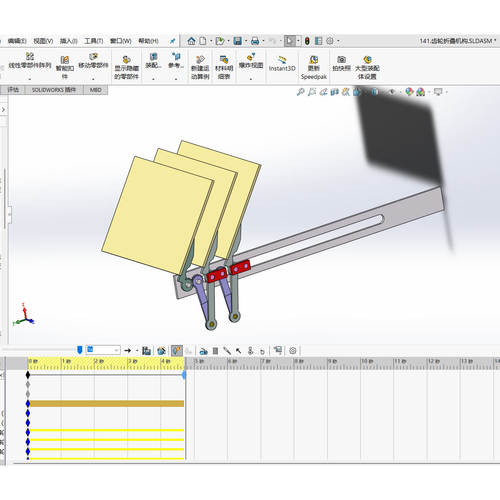This screenshot has width=500, height=500.
Task: Create a new document with New icon
Action: pos(203,41)
